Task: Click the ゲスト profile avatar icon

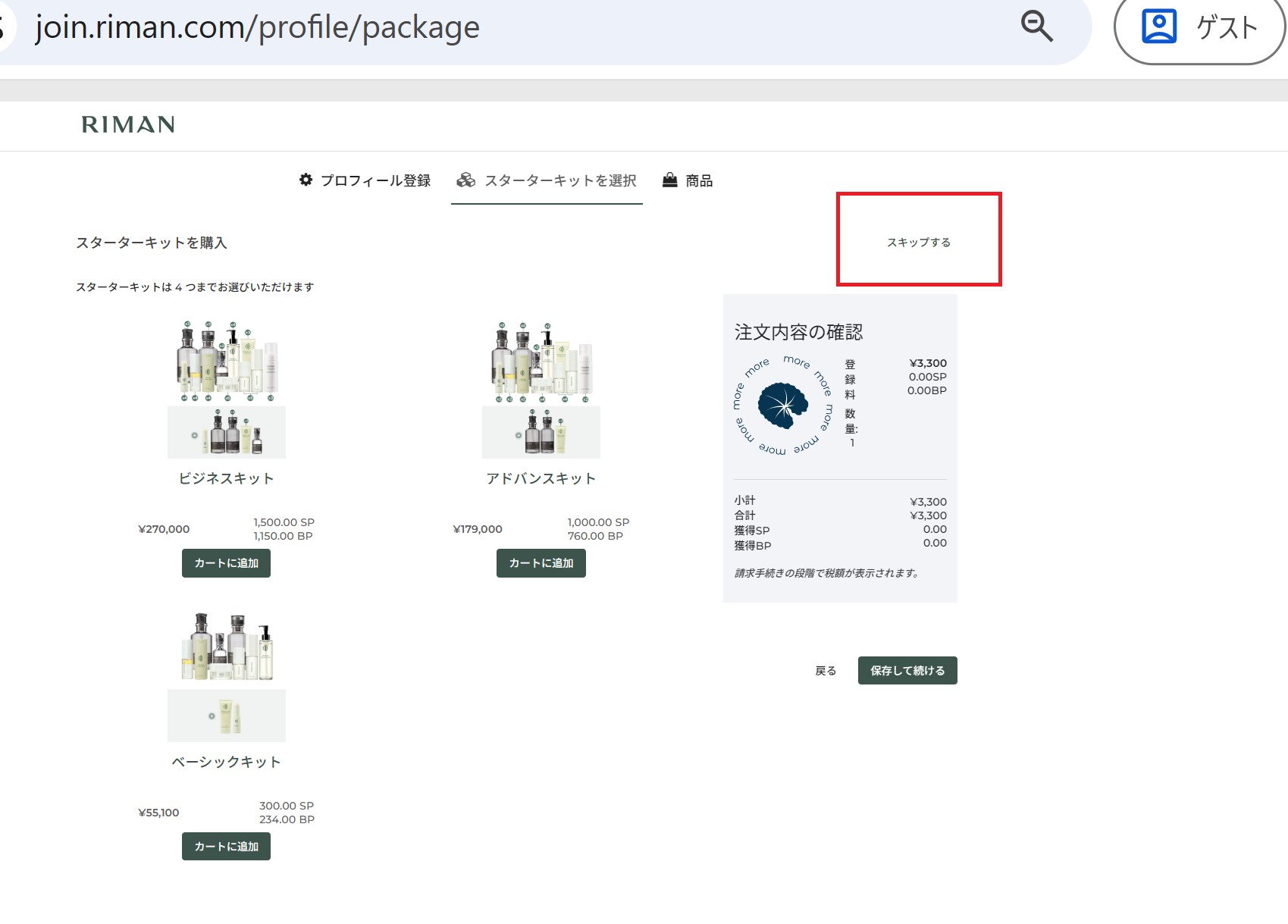Action: (x=1158, y=27)
